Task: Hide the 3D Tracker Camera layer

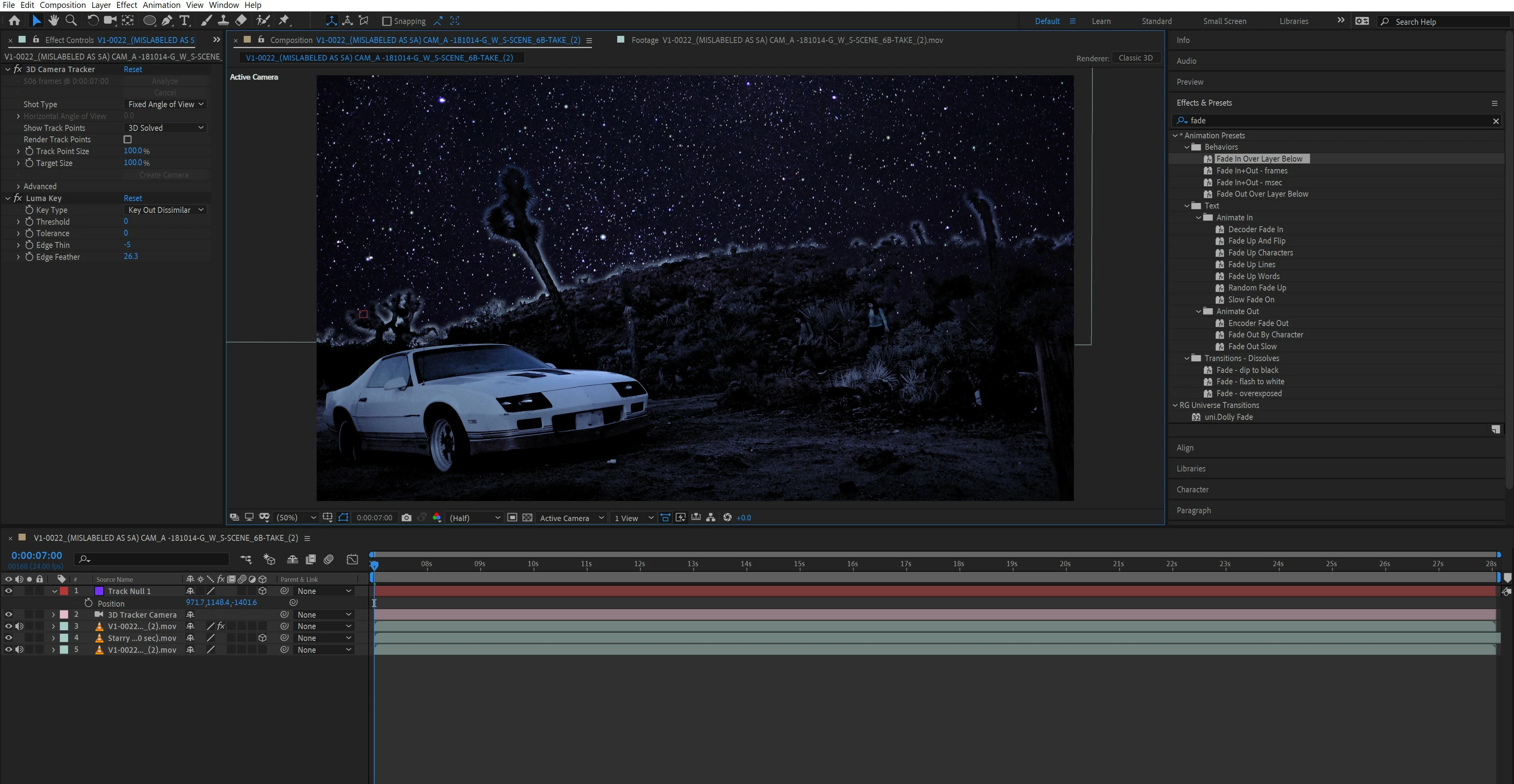Action: 8,614
